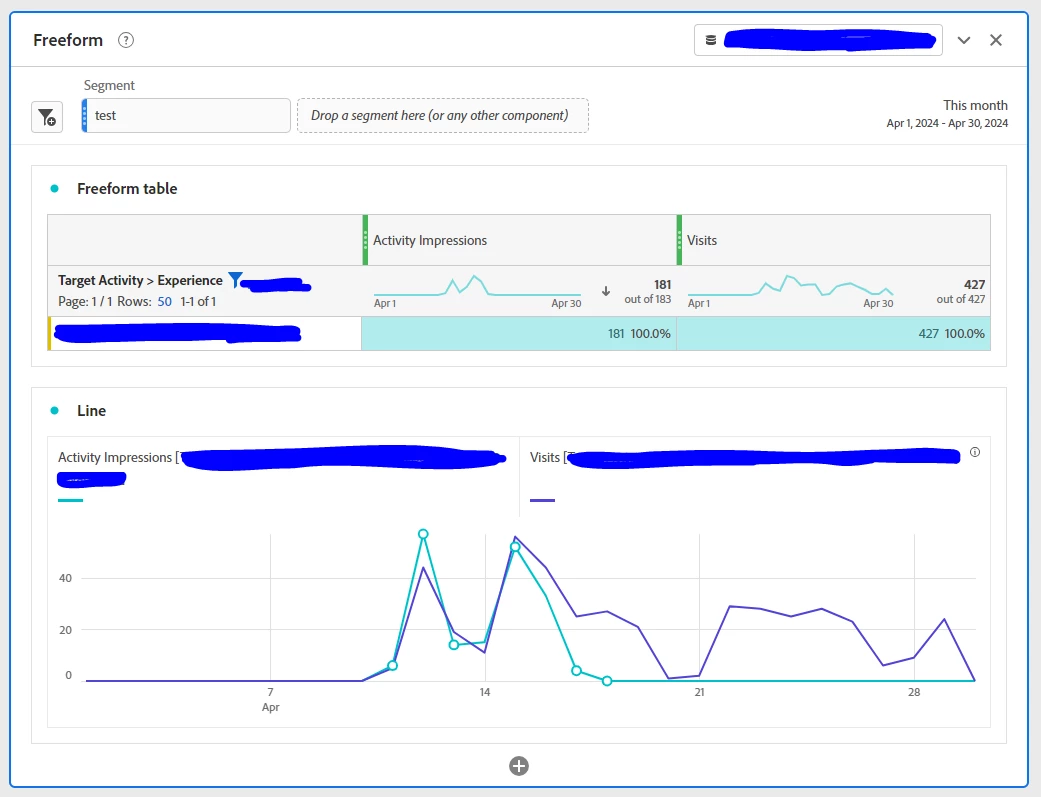Screen dimensions: 1041x797
Task: Click Target Activity > Experience dimension label
Action: (x=140, y=280)
